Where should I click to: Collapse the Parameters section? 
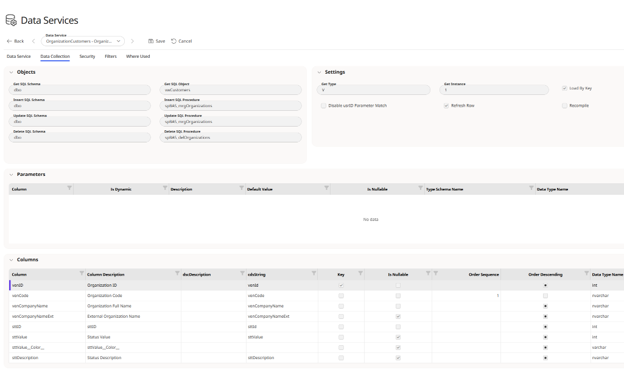[11, 174]
